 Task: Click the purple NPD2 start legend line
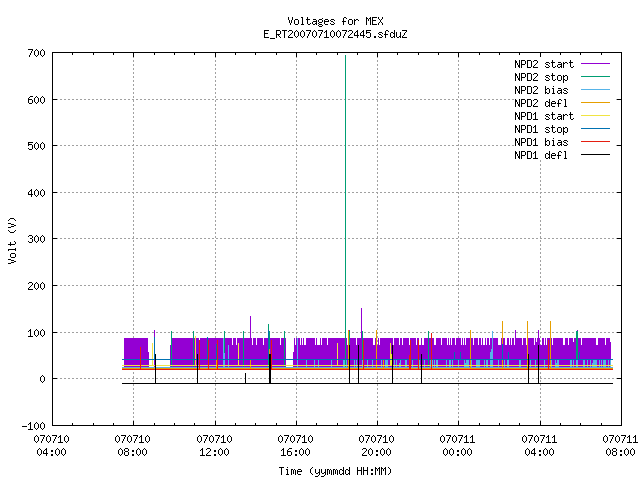pyautogui.click(x=595, y=64)
